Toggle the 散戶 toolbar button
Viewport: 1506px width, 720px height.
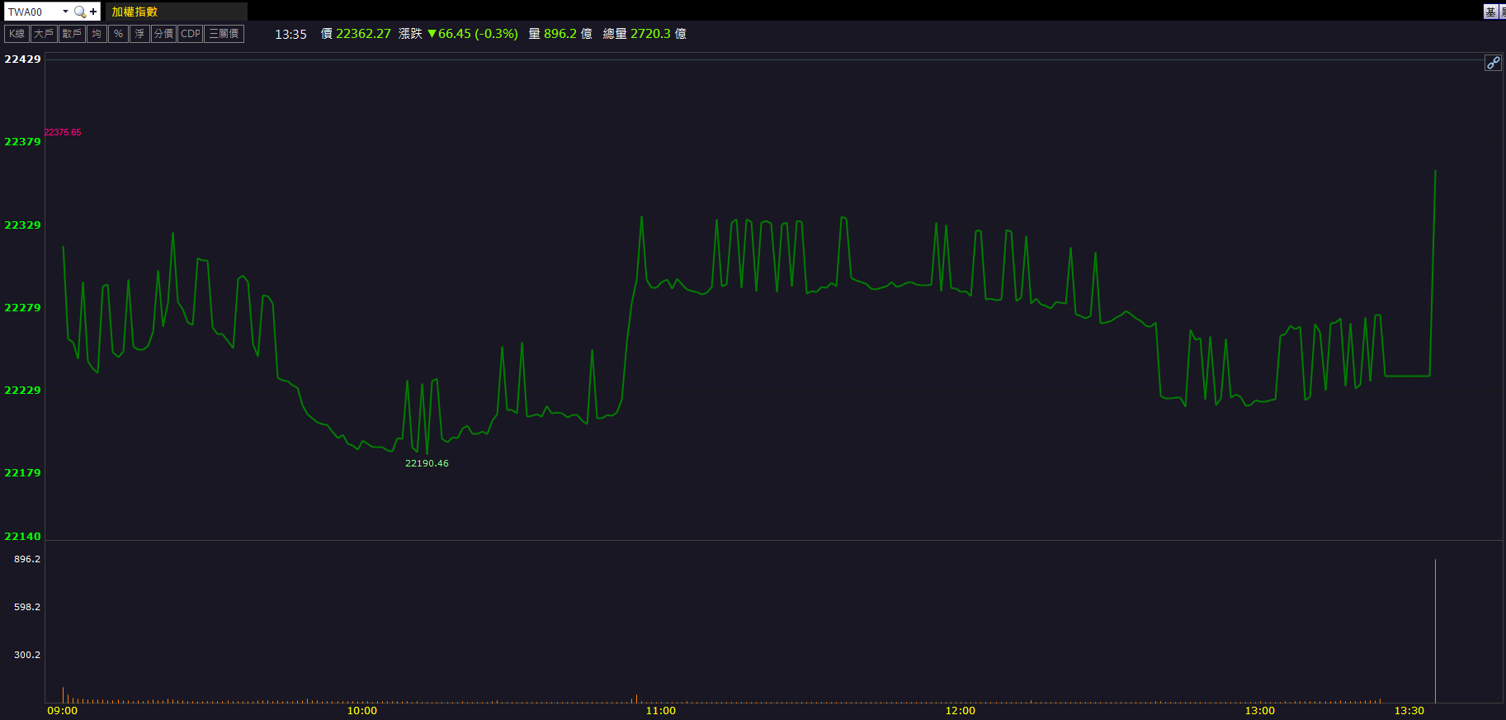click(71, 34)
